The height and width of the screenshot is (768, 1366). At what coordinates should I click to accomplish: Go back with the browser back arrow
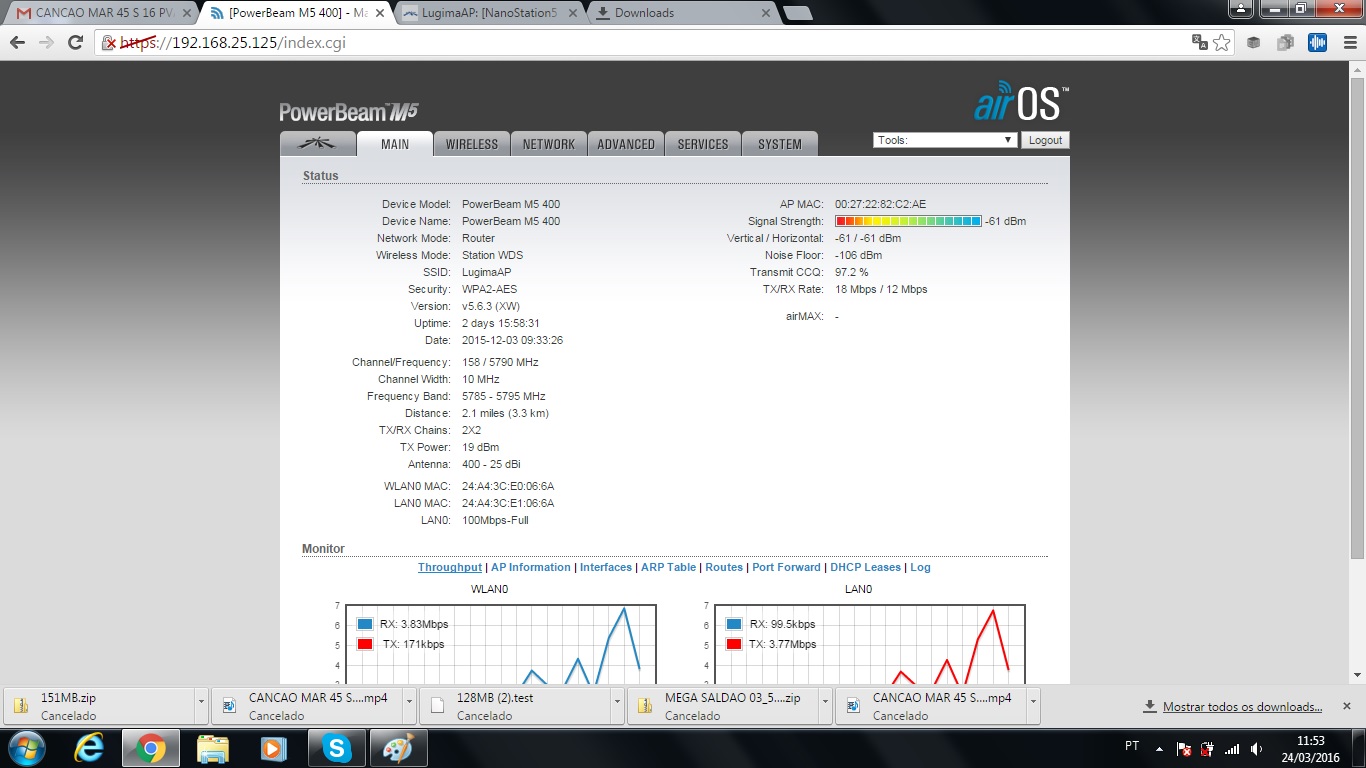click(x=17, y=43)
